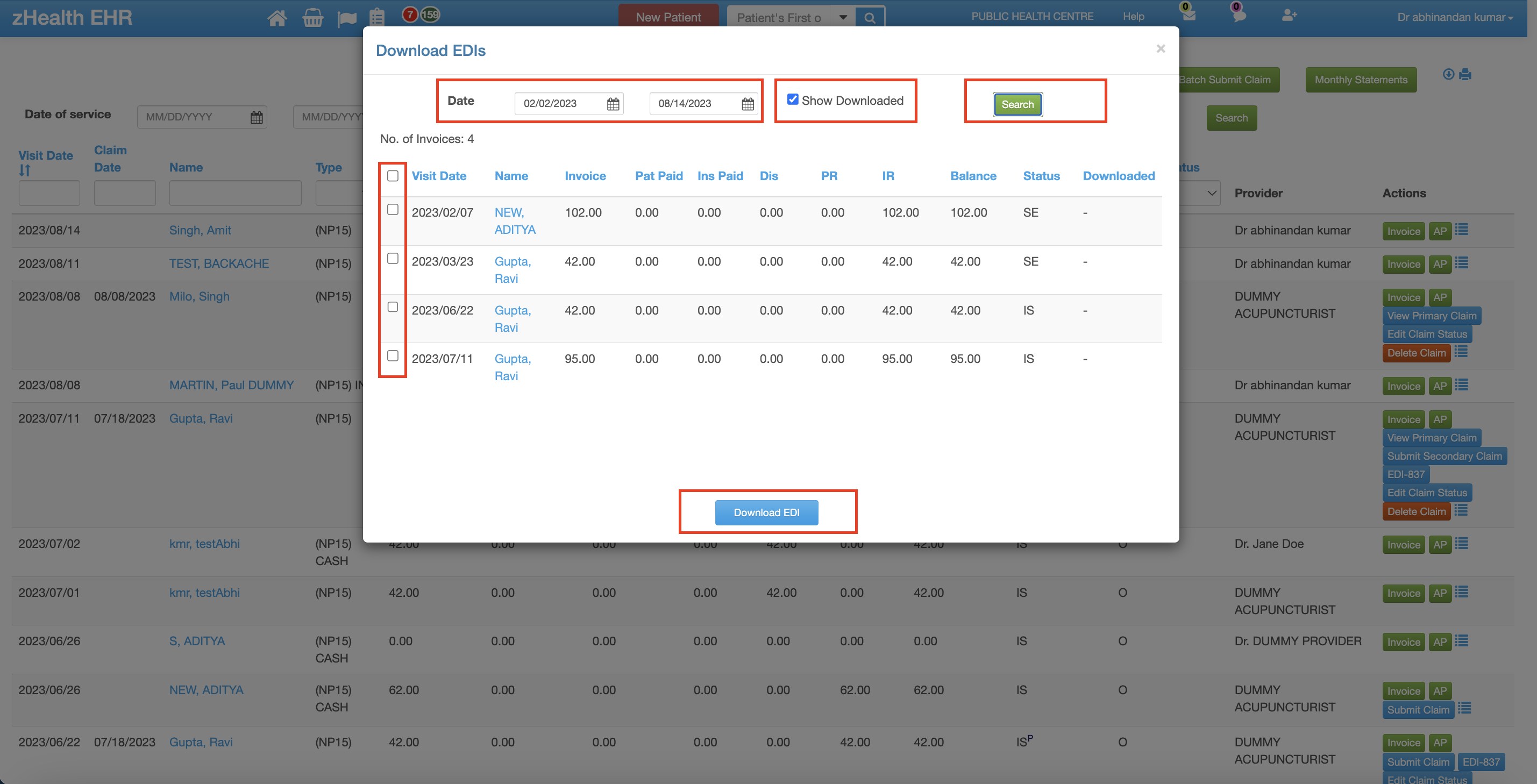The width and height of the screenshot is (1537, 784).
Task: Click the Home icon in the top toolbar
Action: pos(277,17)
